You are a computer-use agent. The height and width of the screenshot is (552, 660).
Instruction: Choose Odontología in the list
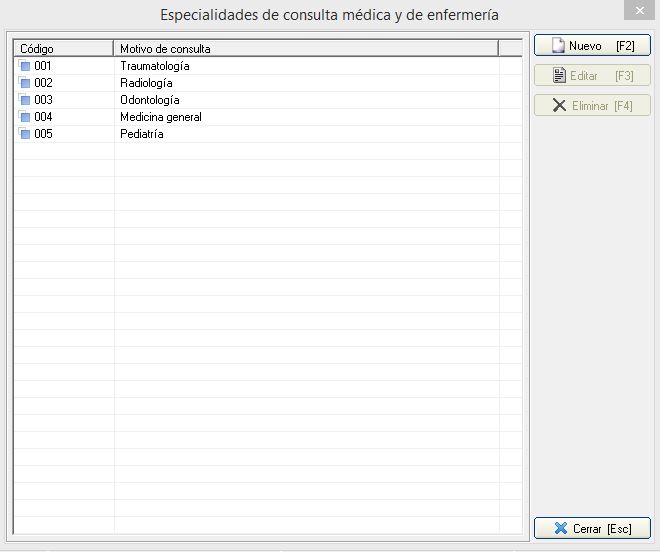click(x=149, y=100)
